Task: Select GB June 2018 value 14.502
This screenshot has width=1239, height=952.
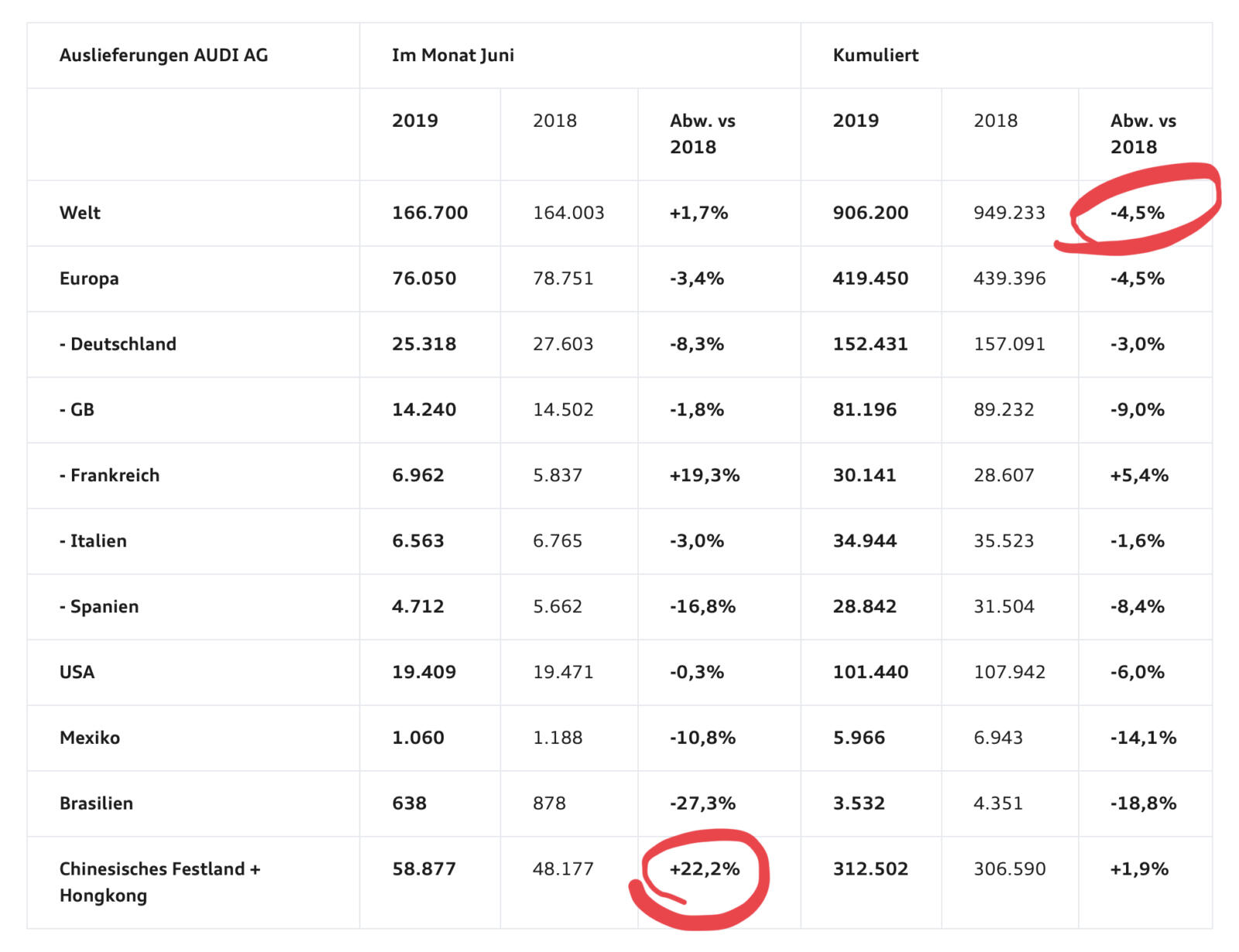Action: coord(563,410)
